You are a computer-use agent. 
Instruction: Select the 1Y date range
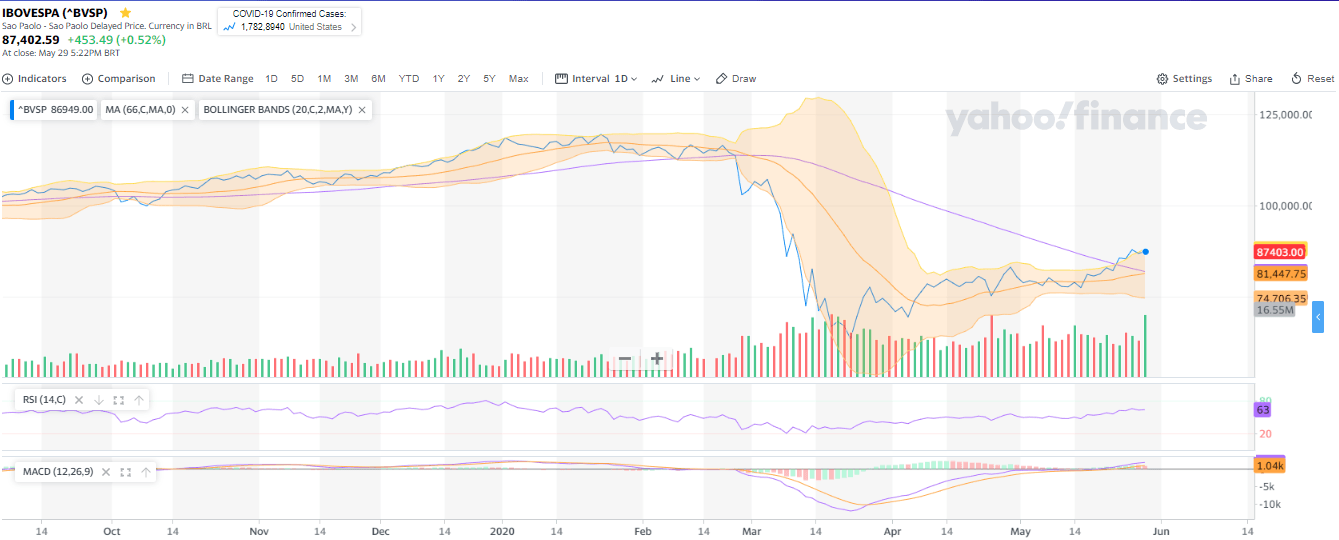click(439, 79)
